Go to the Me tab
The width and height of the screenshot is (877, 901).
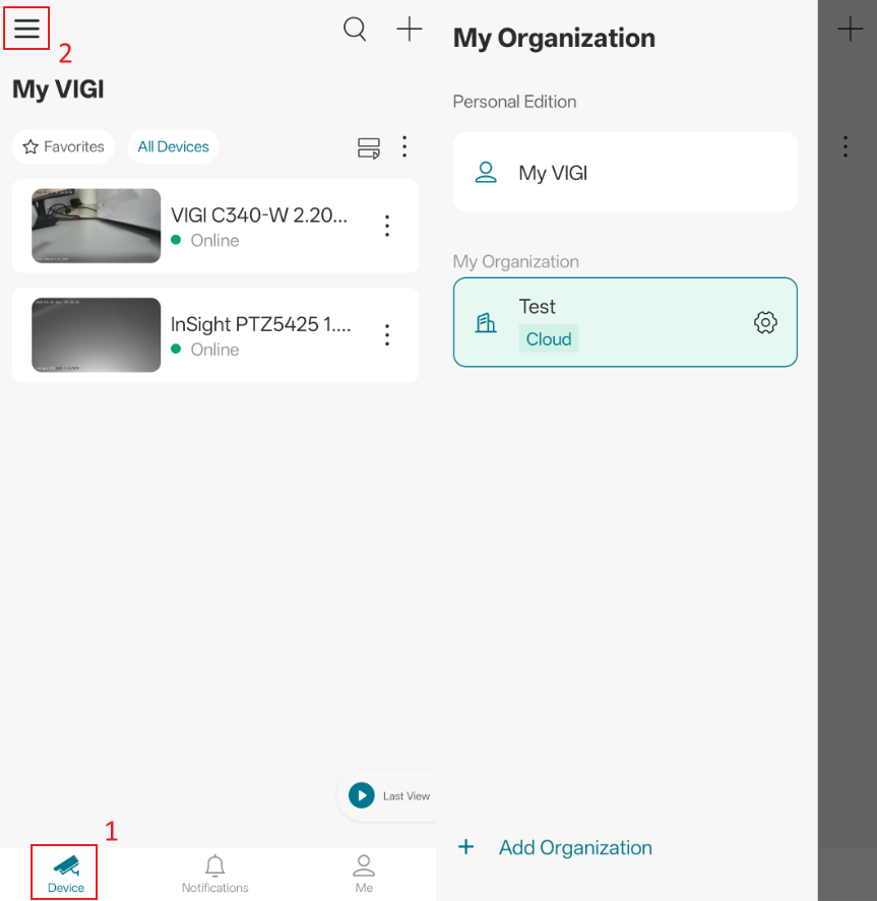coord(364,873)
